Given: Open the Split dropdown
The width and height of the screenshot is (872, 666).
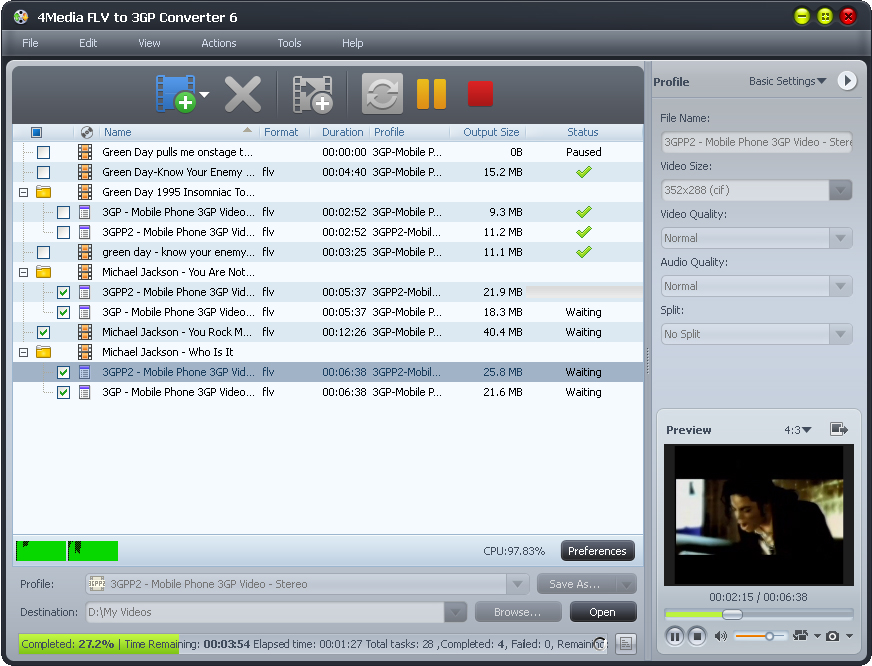Looking at the screenshot, I should pos(840,334).
